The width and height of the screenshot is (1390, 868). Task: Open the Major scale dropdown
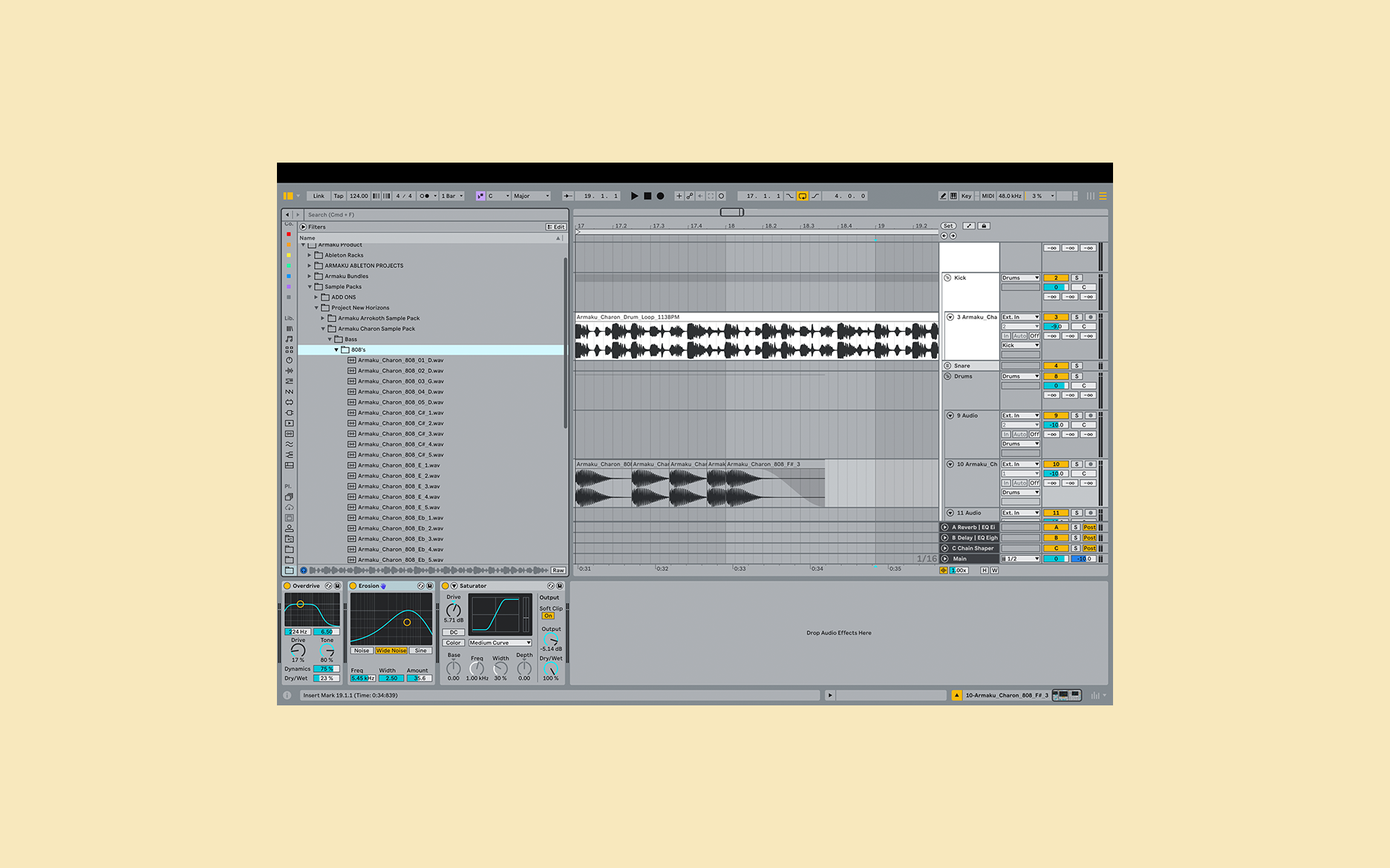531,196
